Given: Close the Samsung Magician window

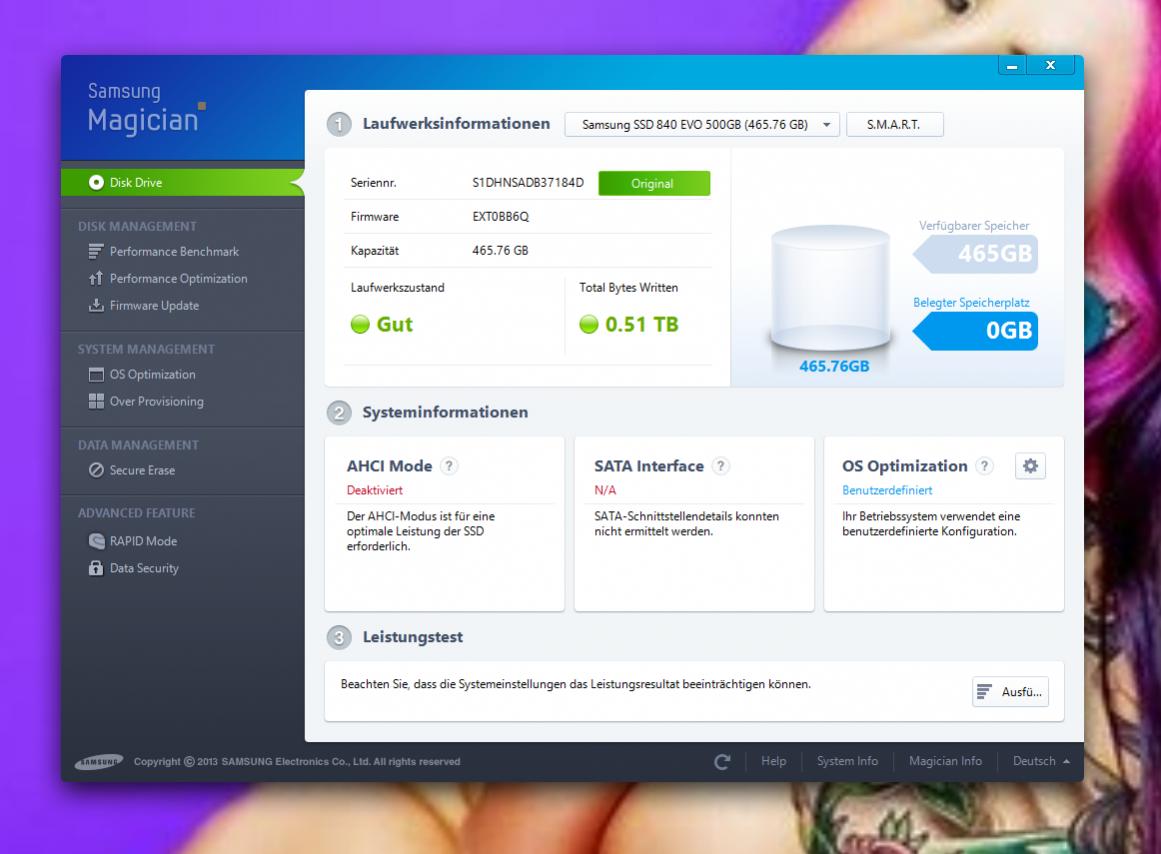Looking at the screenshot, I should (x=1050, y=65).
